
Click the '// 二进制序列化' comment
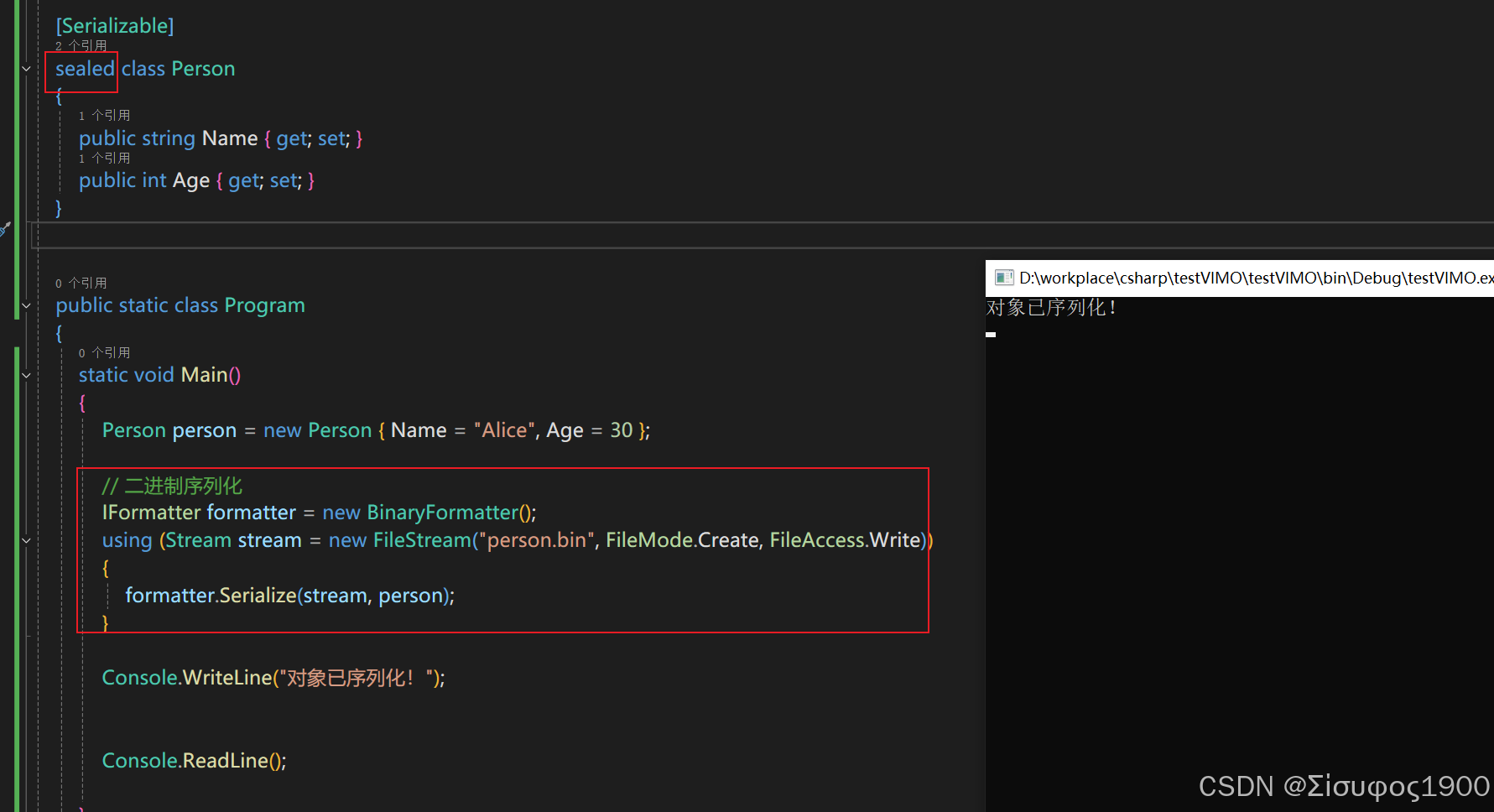click(x=172, y=486)
